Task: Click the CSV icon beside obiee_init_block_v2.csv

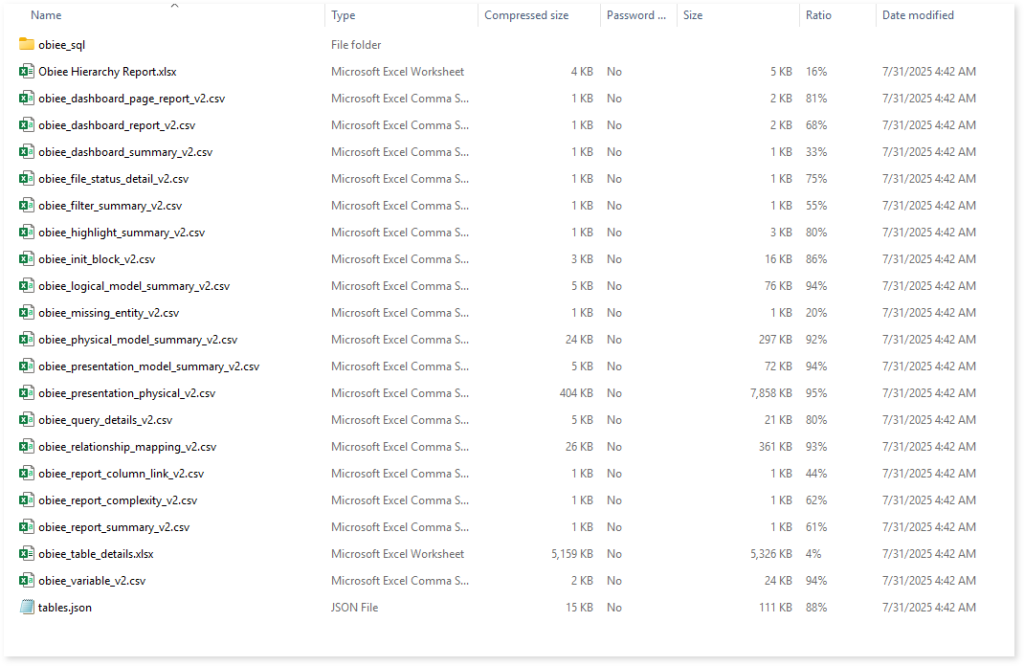Action: [x=27, y=259]
